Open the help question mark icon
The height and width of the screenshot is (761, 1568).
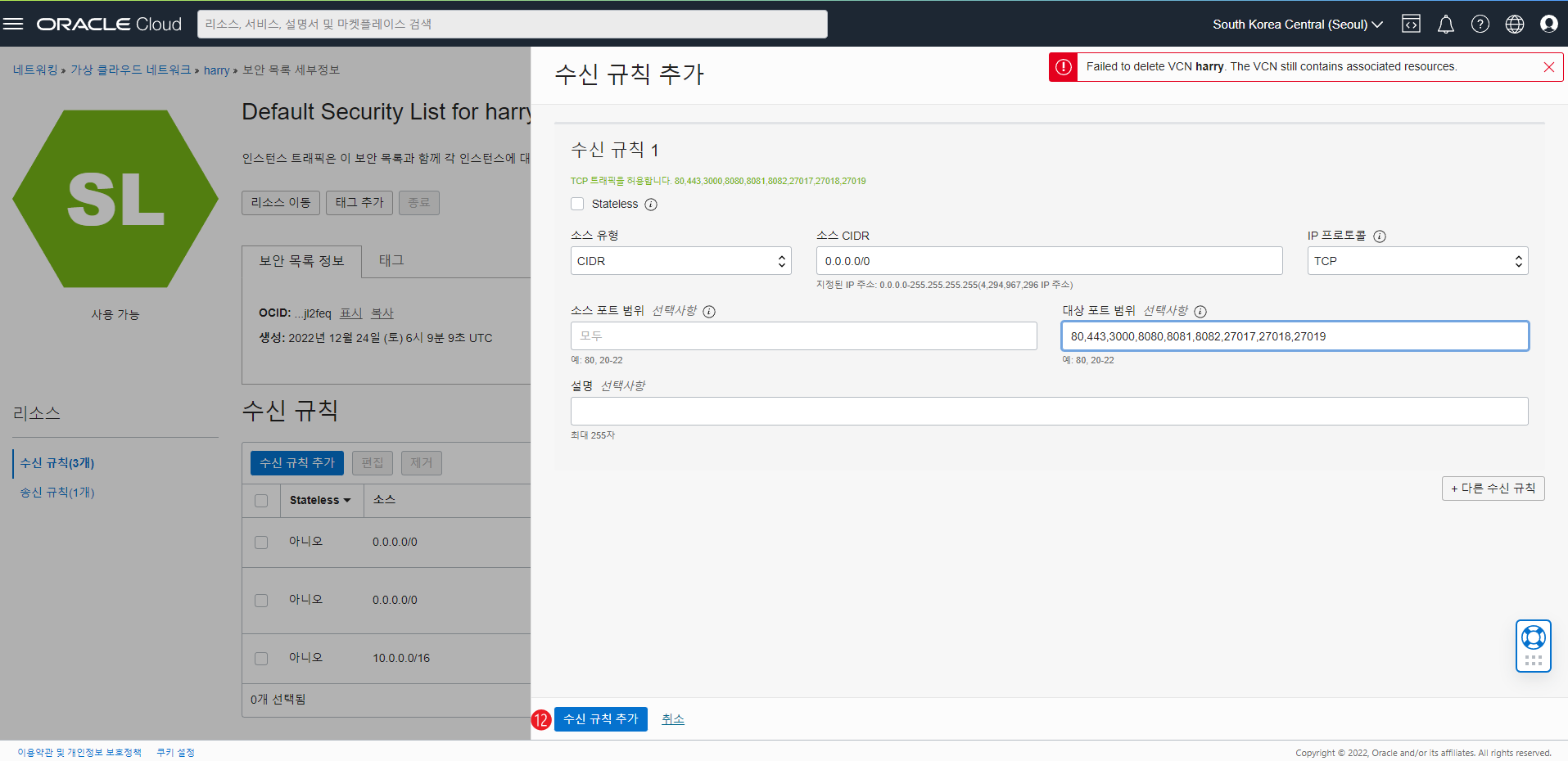point(1480,24)
